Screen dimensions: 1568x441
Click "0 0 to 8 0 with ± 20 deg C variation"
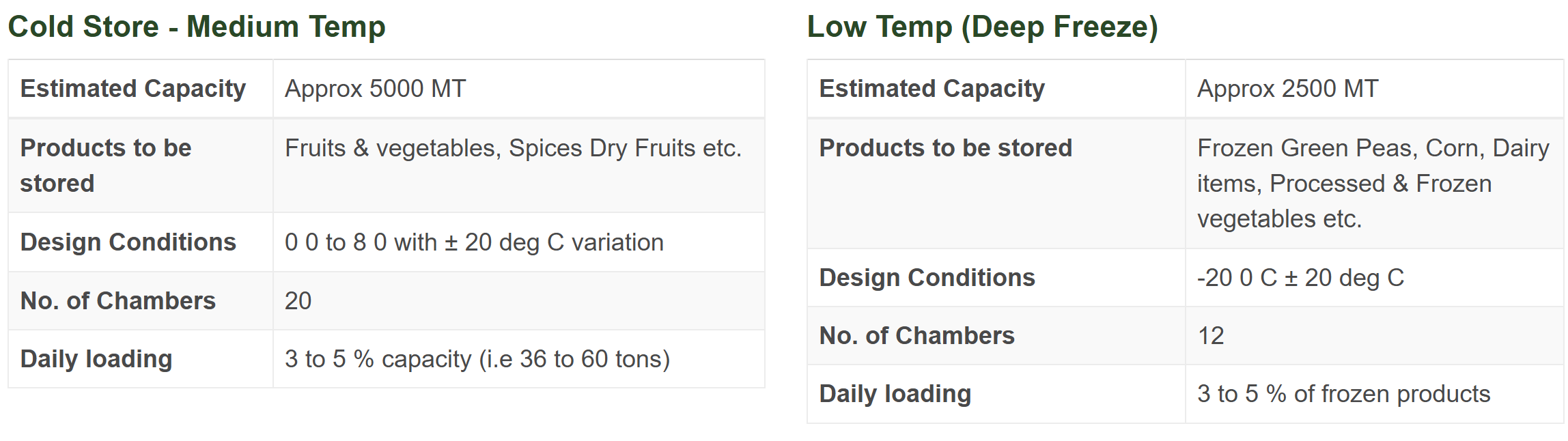click(x=474, y=242)
